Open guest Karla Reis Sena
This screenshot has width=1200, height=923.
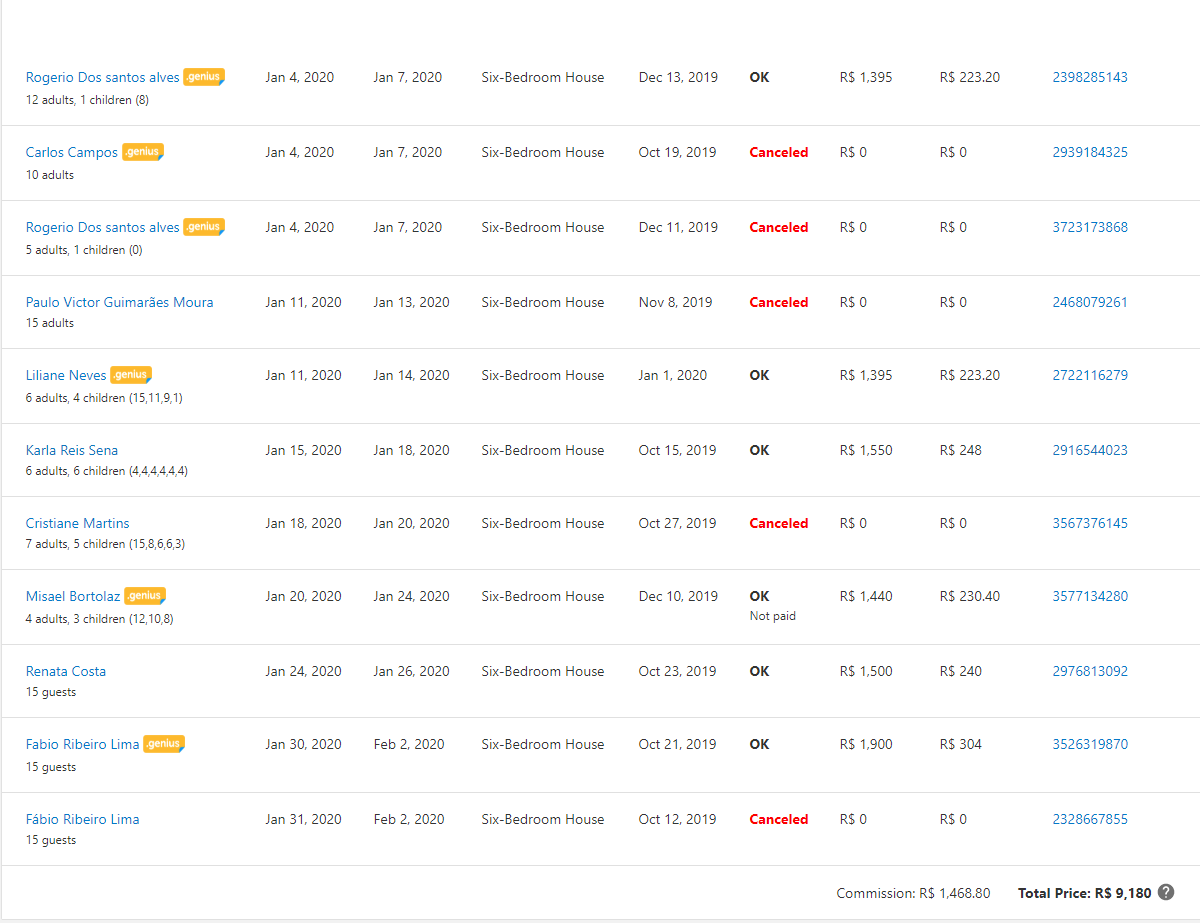[72, 451]
